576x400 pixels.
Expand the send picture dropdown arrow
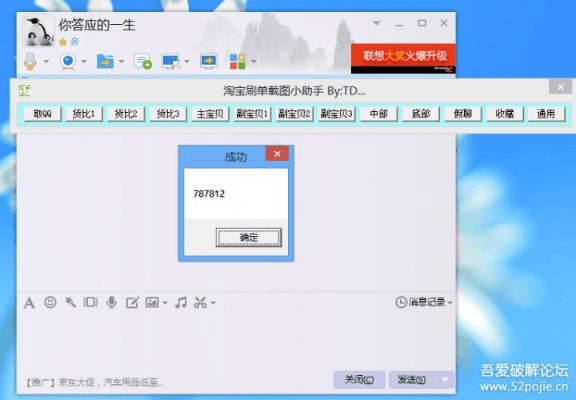165,303
